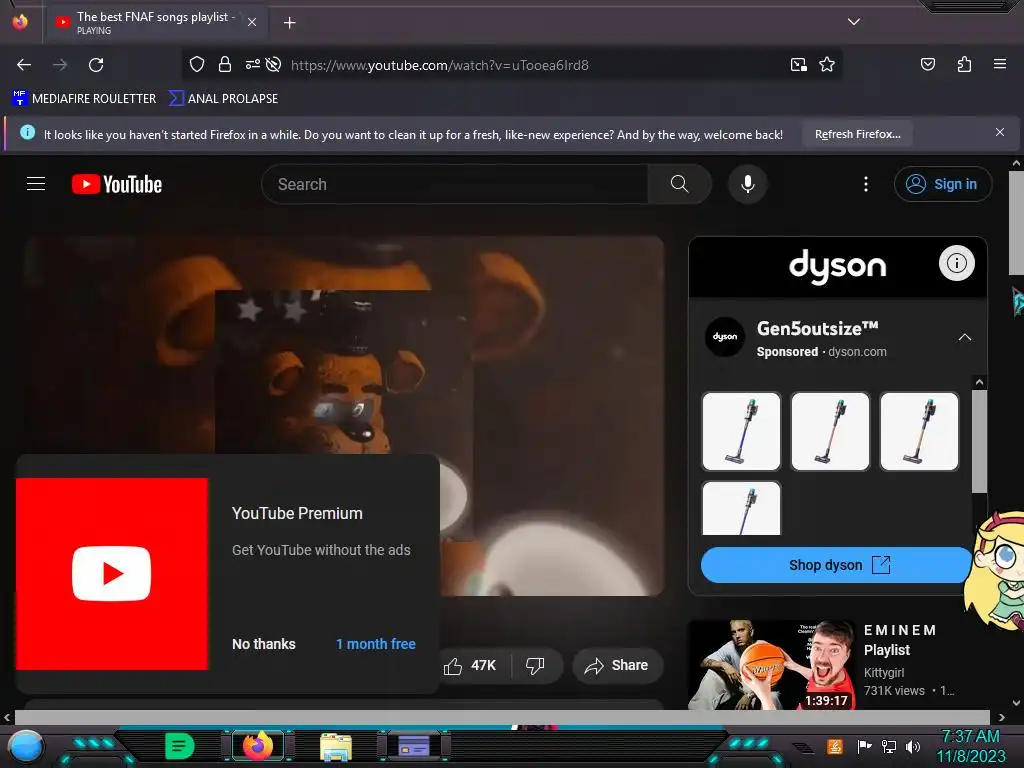Click the YouTube search magnifier button
The image size is (1024, 768).
pos(679,184)
